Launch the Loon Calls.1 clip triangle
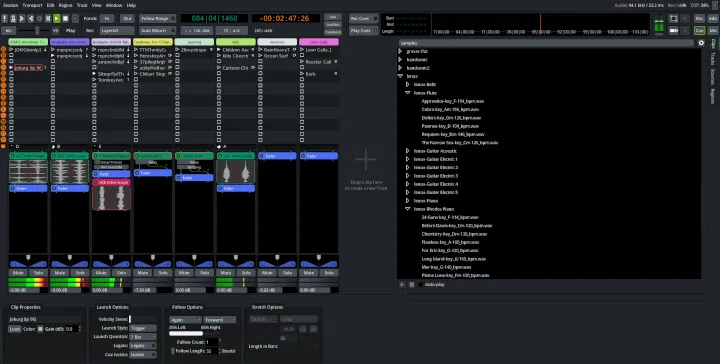Screen dimensions: 720x364 pos(302,50)
